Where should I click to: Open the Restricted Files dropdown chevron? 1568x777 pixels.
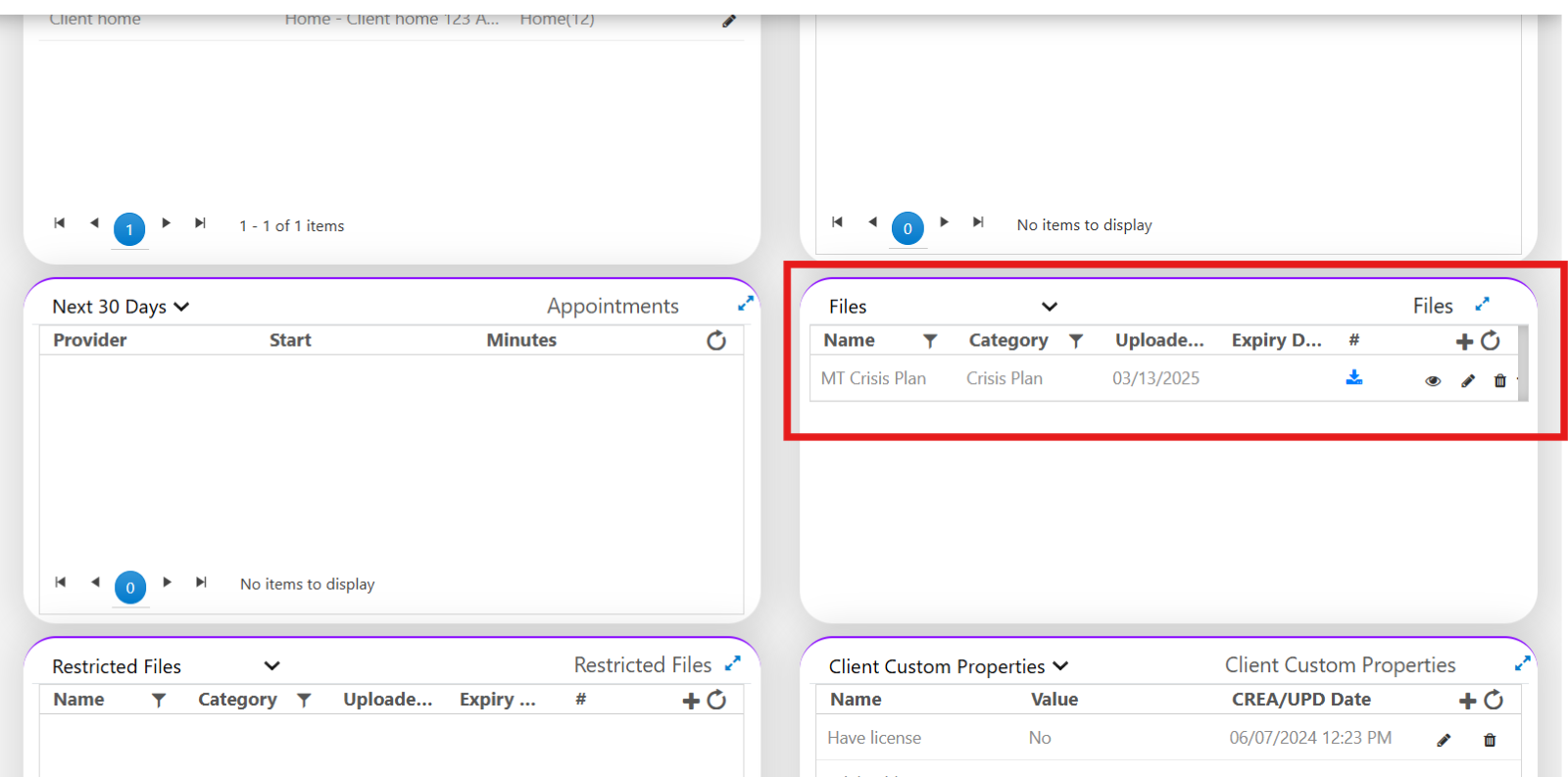coord(272,666)
